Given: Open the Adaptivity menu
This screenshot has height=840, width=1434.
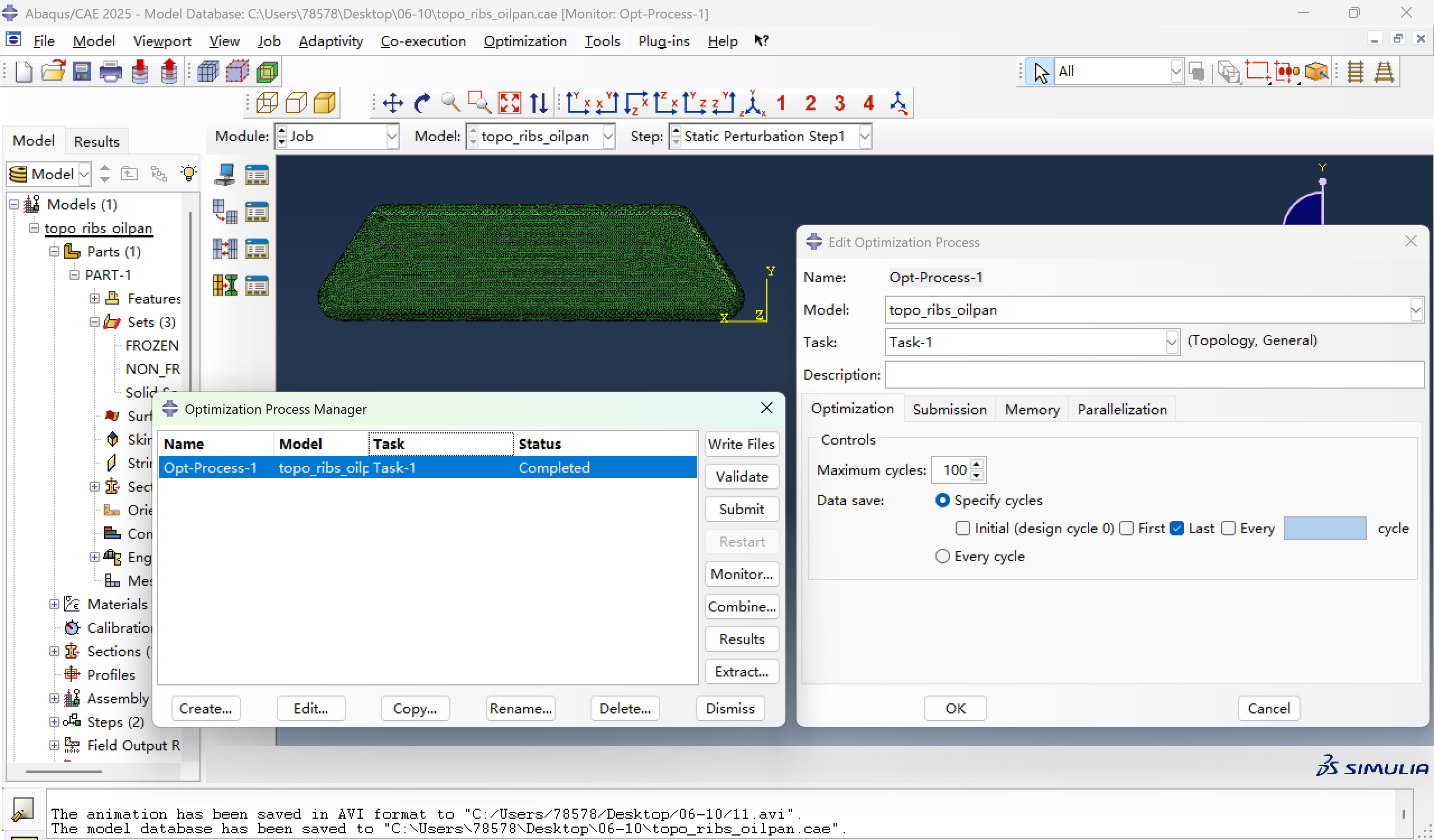Looking at the screenshot, I should (330, 41).
